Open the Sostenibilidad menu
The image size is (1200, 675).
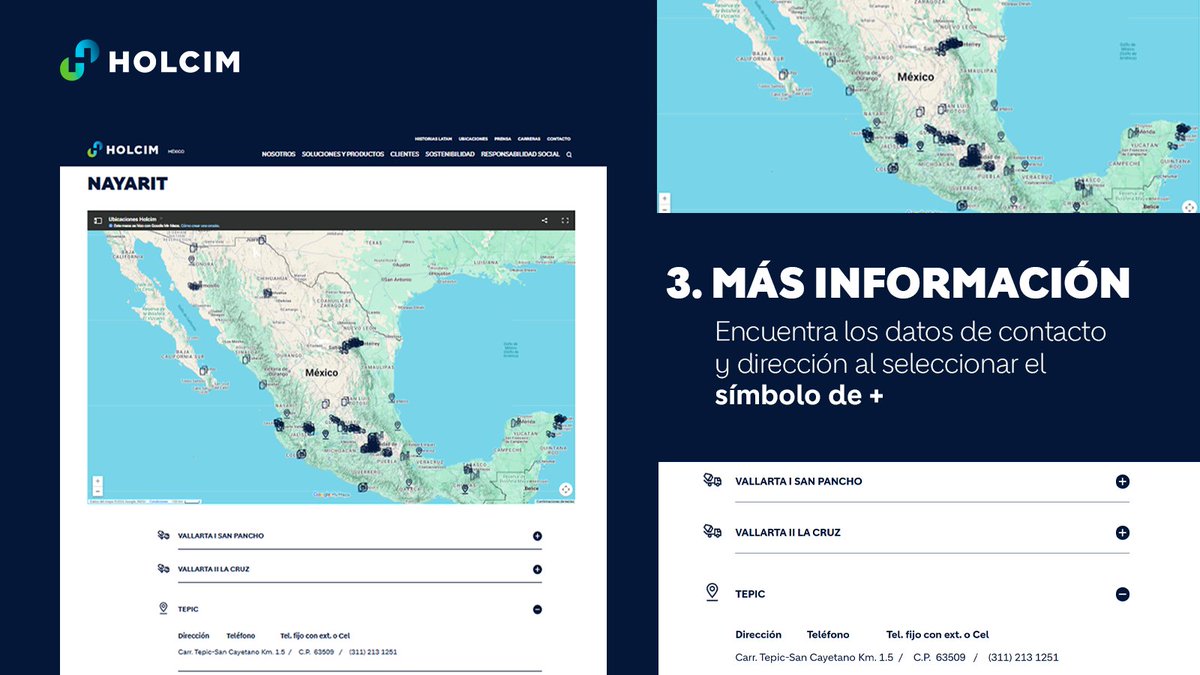[450, 155]
